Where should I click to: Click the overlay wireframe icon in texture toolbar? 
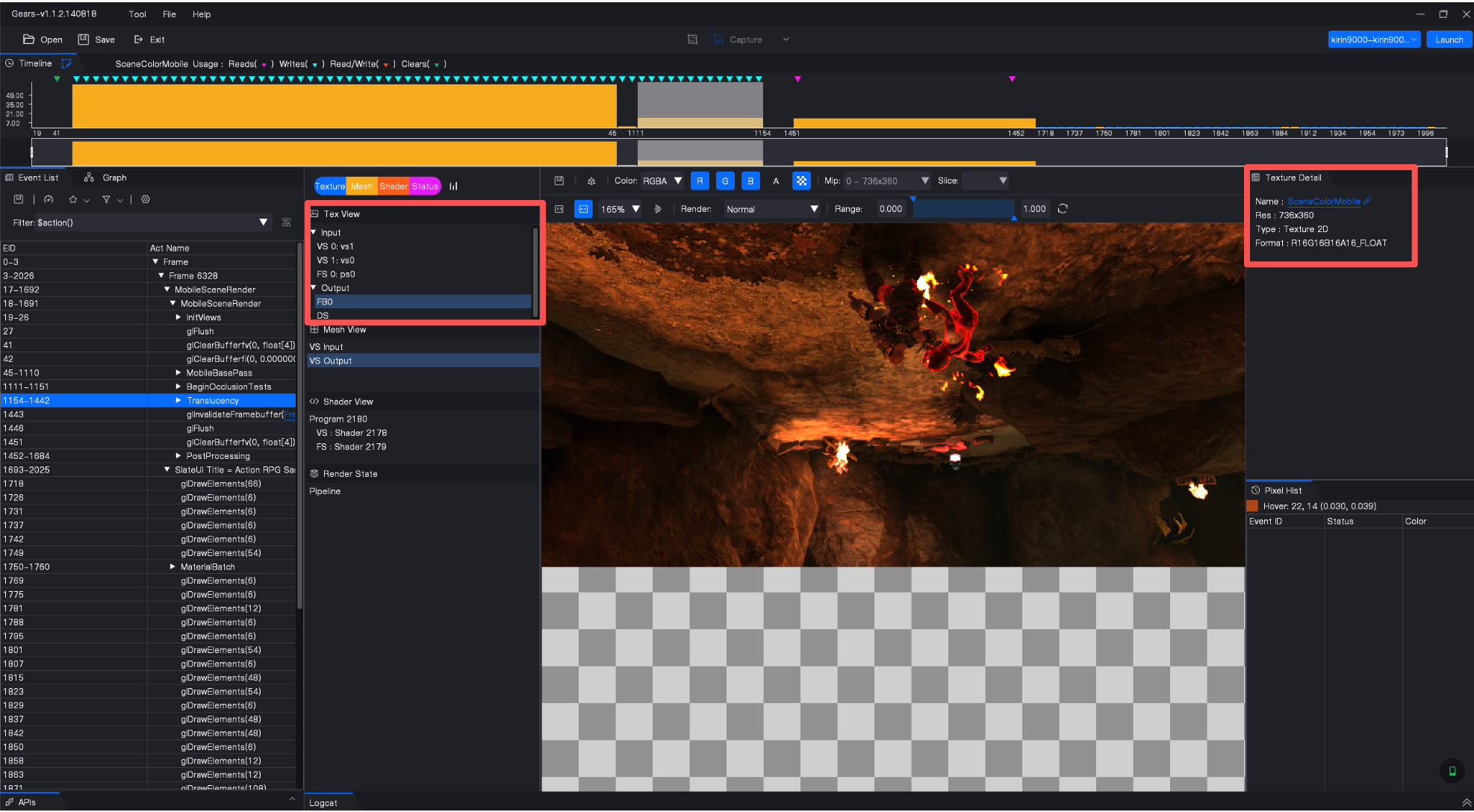coord(591,181)
